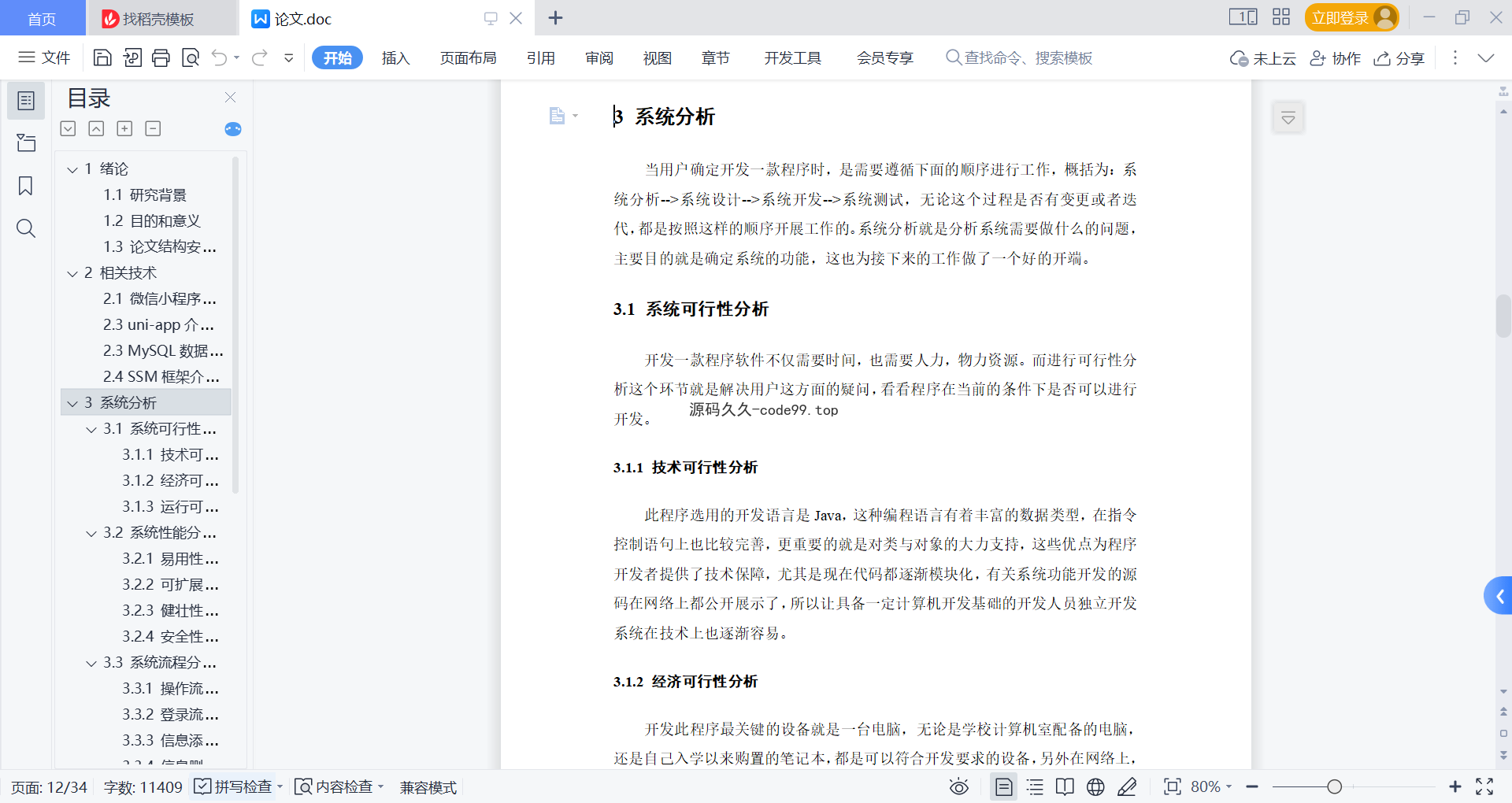The height and width of the screenshot is (803, 1512).
Task: Close the 目录 pane
Action: [x=230, y=98]
